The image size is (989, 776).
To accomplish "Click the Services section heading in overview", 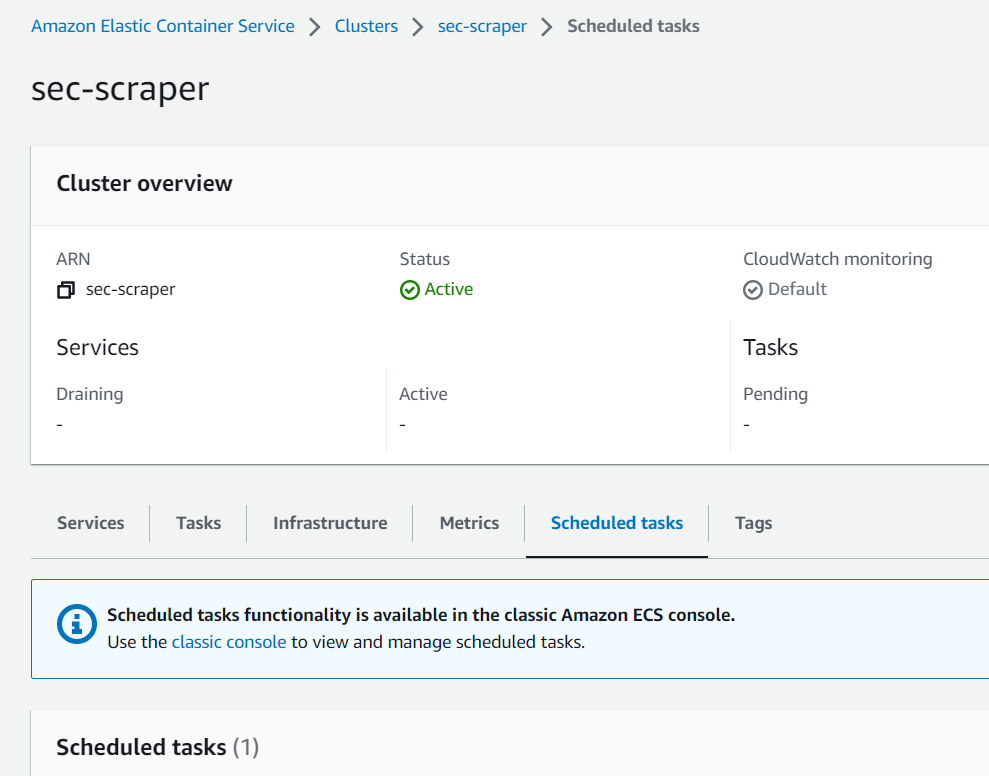I will (x=98, y=348).
